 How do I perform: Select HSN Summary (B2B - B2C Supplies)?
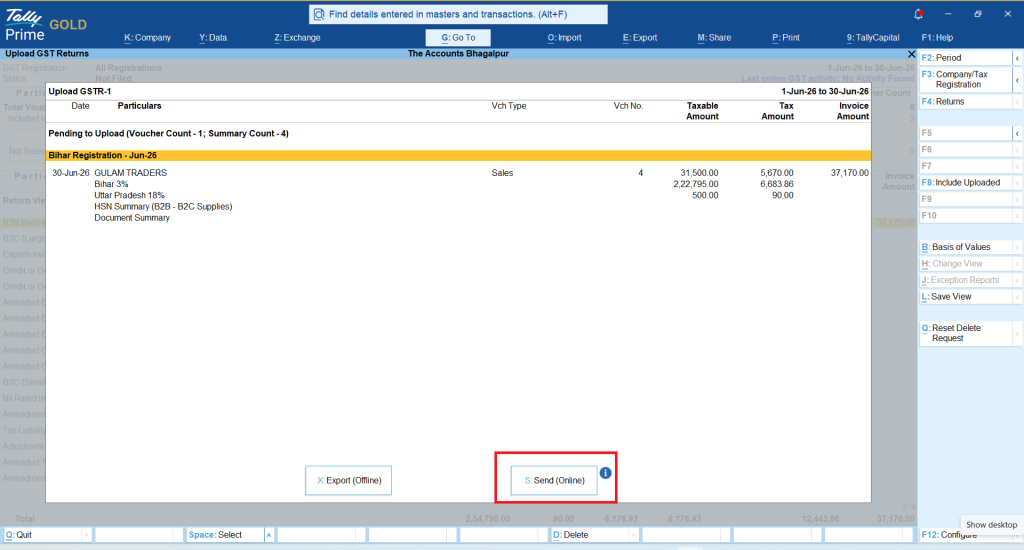(163, 206)
